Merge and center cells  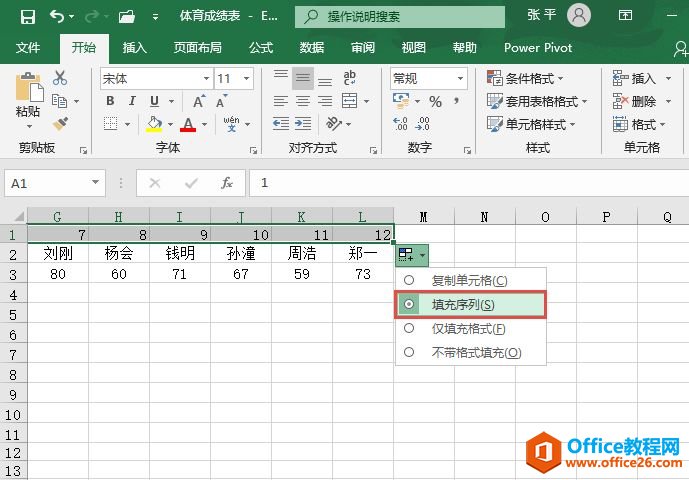coord(350,101)
